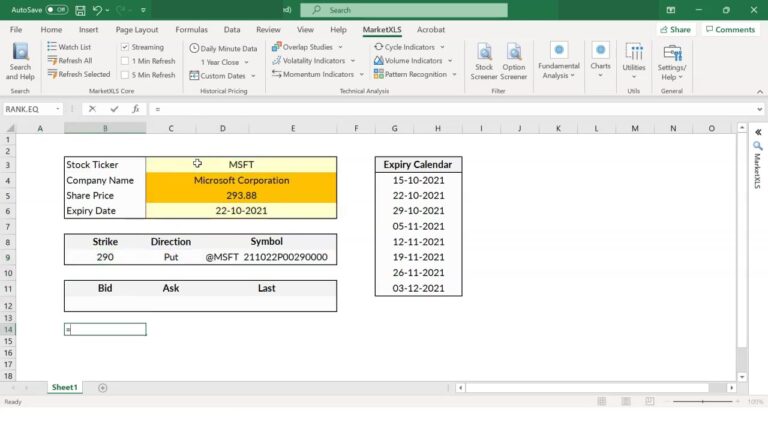Viewport: 768px width, 432px height.
Task: Expand the Volume Indicators dropdown
Action: [450, 61]
